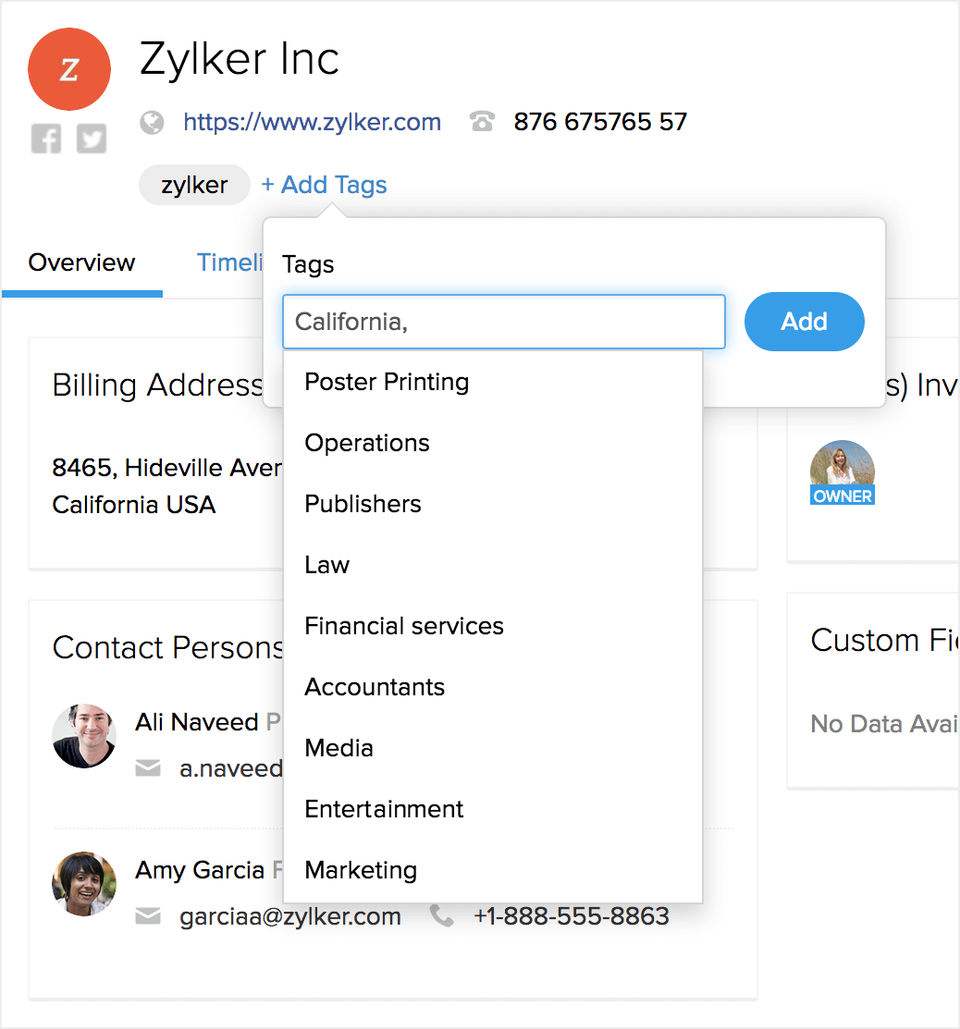Switch to the Overview tab
The width and height of the screenshot is (960, 1029).
click(x=82, y=263)
